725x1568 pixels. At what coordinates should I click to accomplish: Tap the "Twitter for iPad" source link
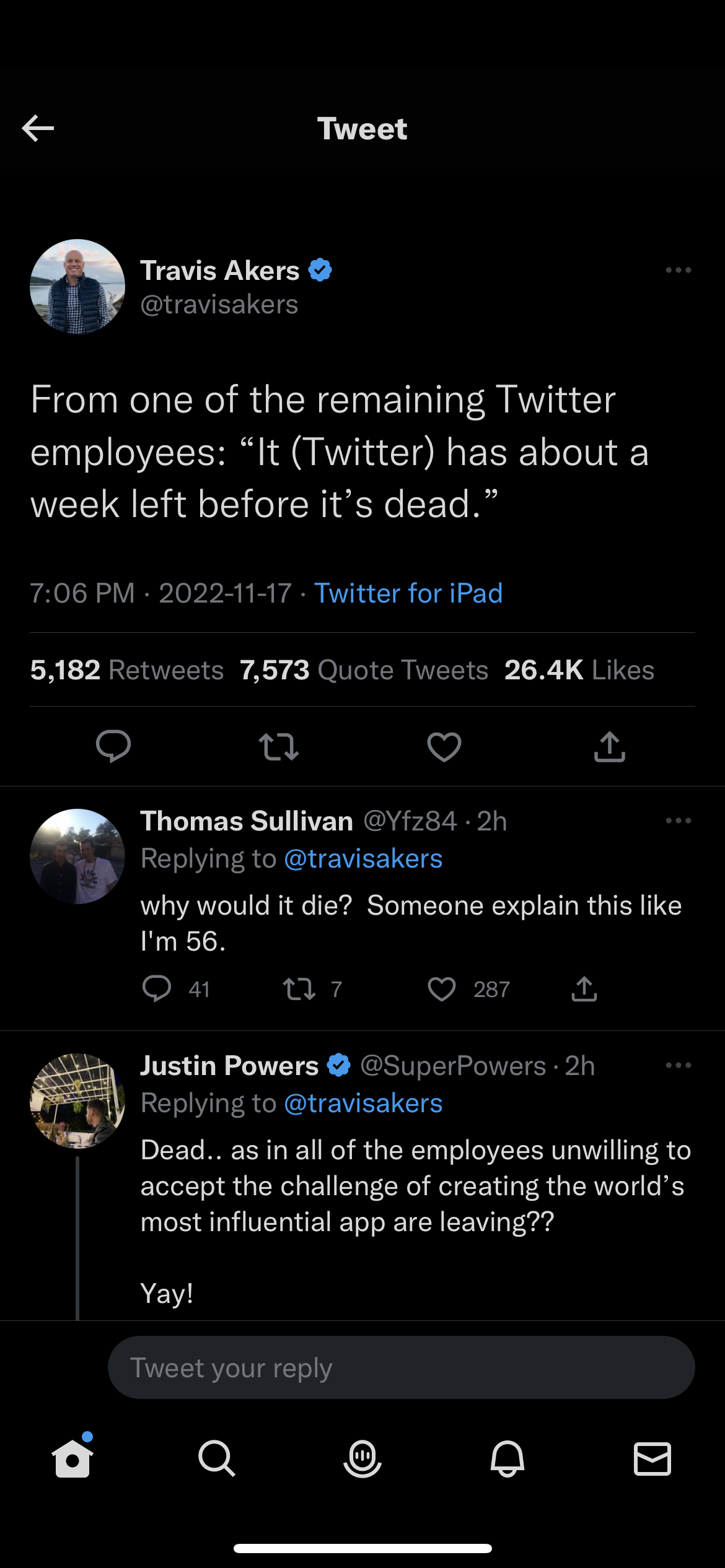(408, 593)
